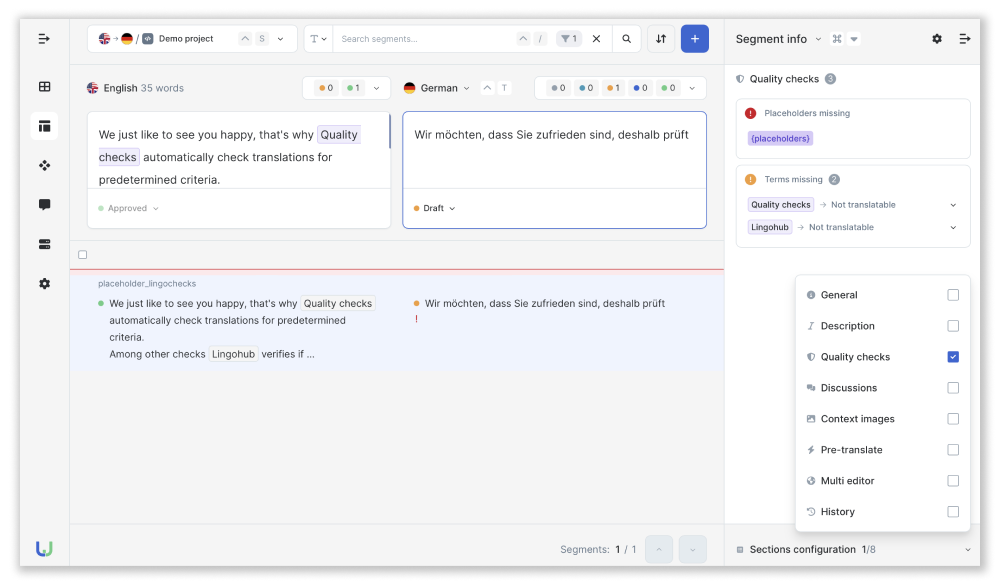The height and width of the screenshot is (583, 1000).
Task: Click the {placeholders} tag chip
Action: pos(780,138)
